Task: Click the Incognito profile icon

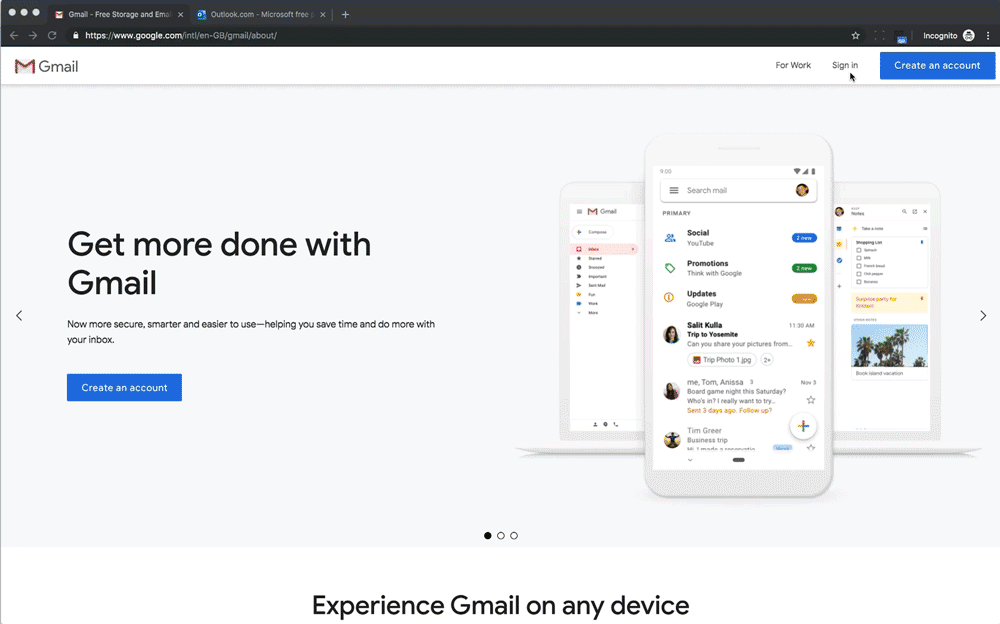Action: pyautogui.click(x=968, y=36)
